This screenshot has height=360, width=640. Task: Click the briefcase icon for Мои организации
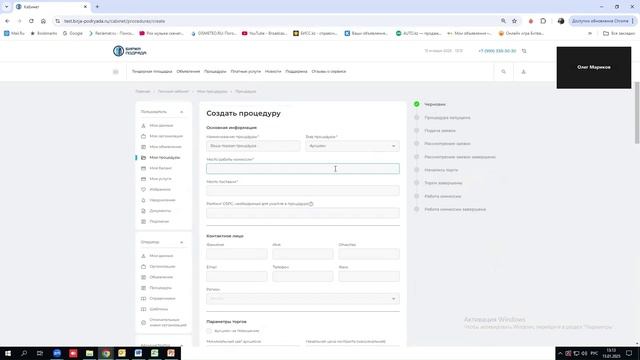(x=143, y=136)
